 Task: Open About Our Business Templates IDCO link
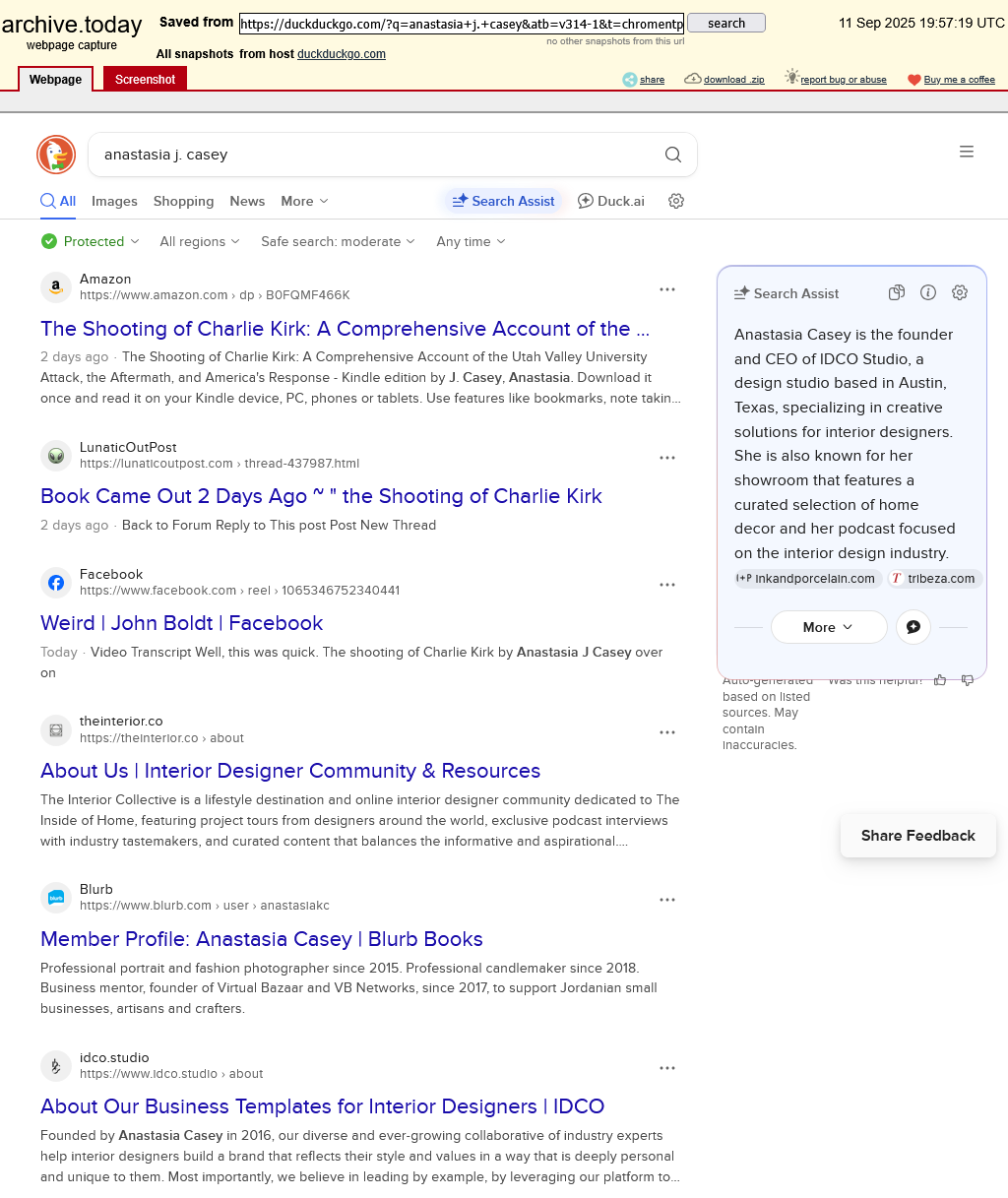322,1106
